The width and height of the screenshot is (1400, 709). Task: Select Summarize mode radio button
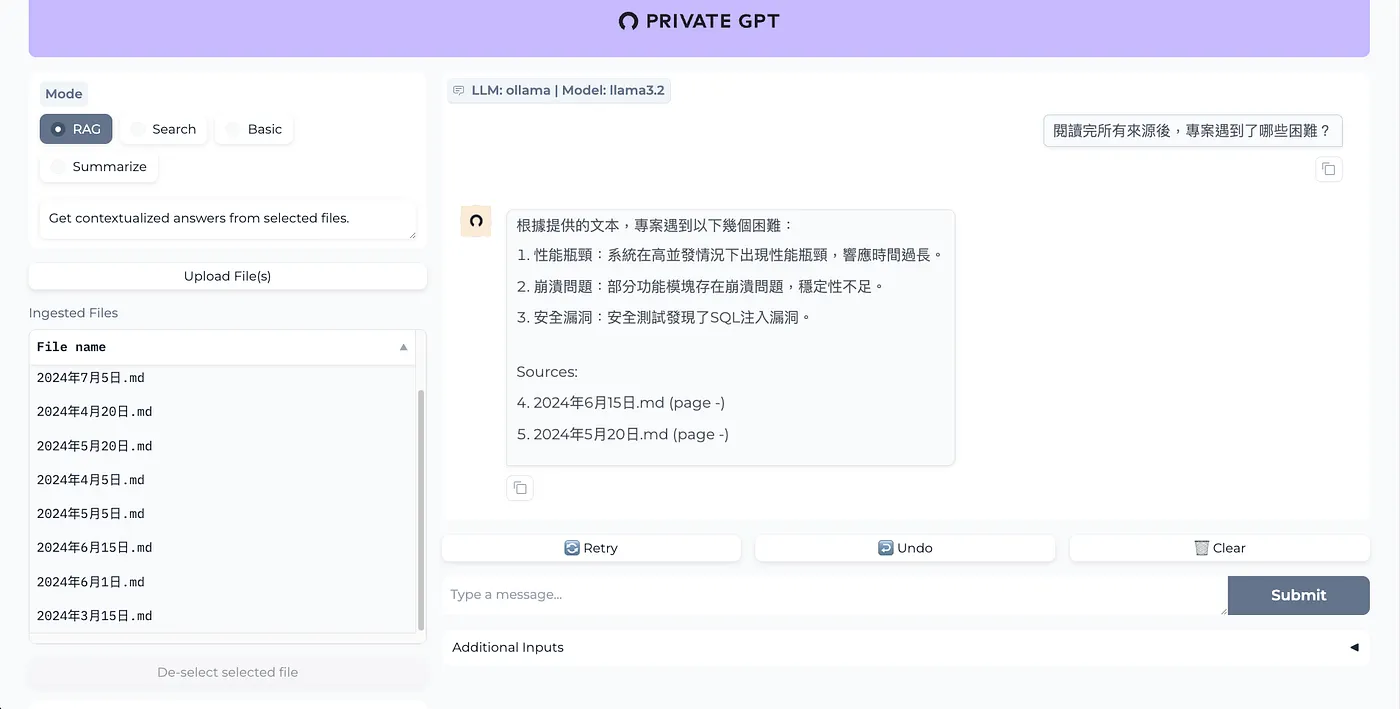point(99,167)
